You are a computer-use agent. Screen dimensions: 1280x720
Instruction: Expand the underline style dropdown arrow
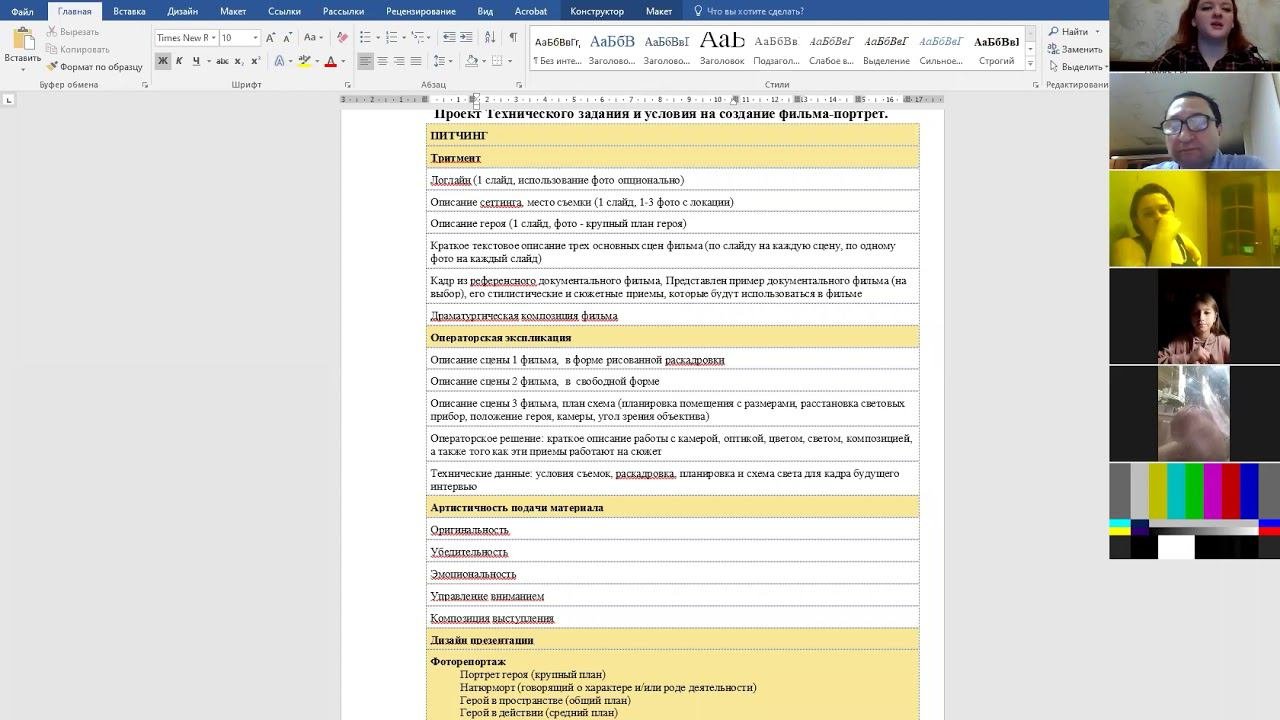(x=207, y=61)
